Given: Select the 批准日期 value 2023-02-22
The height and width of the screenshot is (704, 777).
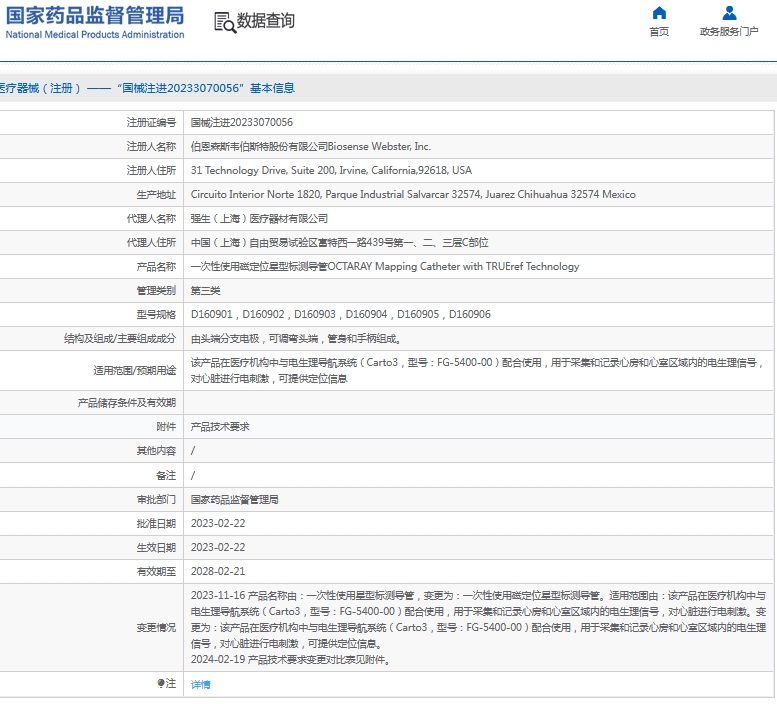Looking at the screenshot, I should [218, 524].
